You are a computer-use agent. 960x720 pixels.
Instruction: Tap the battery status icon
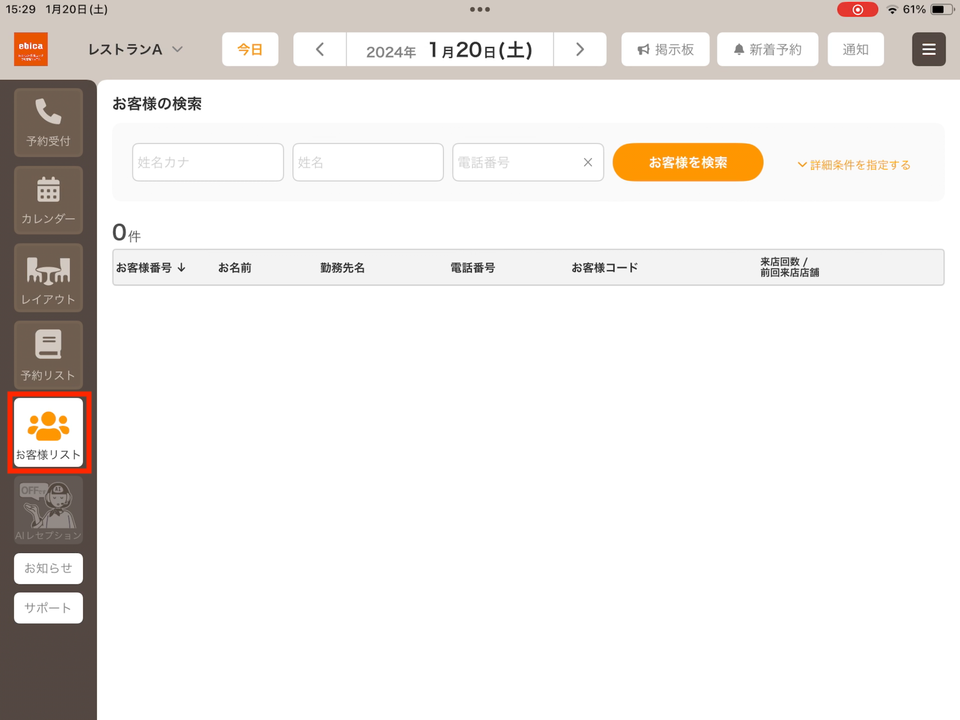click(942, 9)
